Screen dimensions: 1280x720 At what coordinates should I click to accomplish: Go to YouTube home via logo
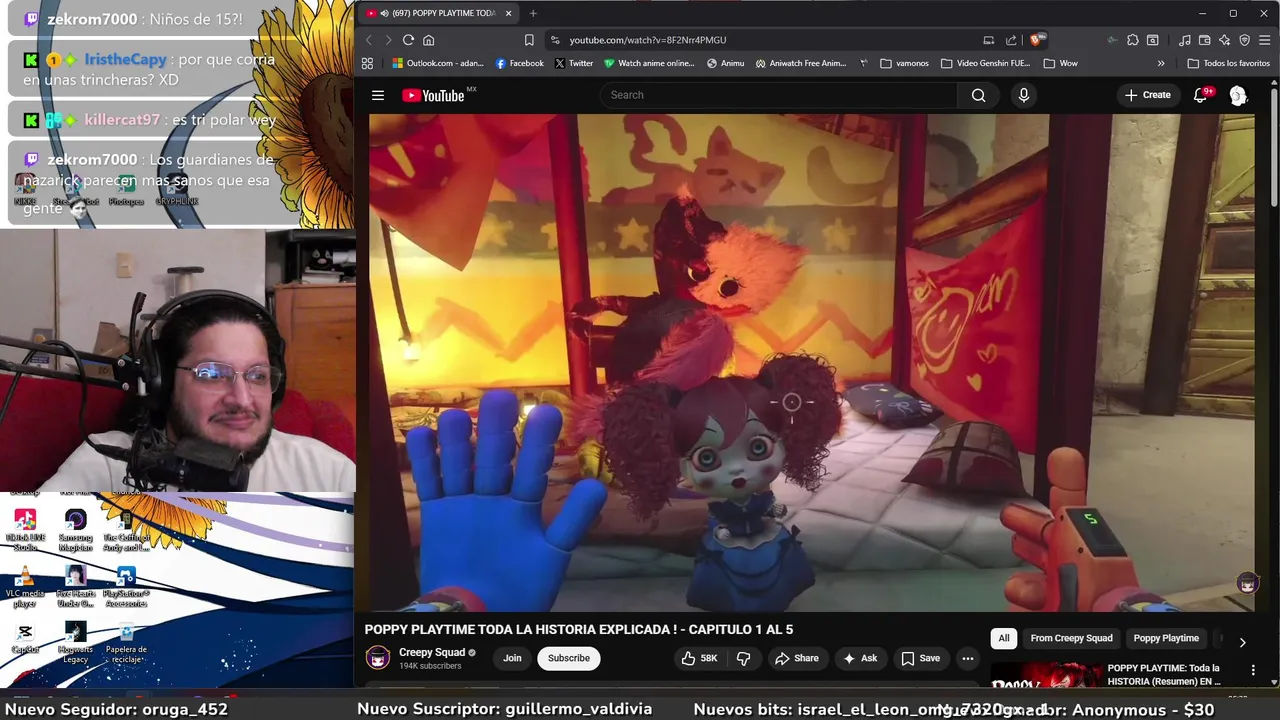pos(434,95)
